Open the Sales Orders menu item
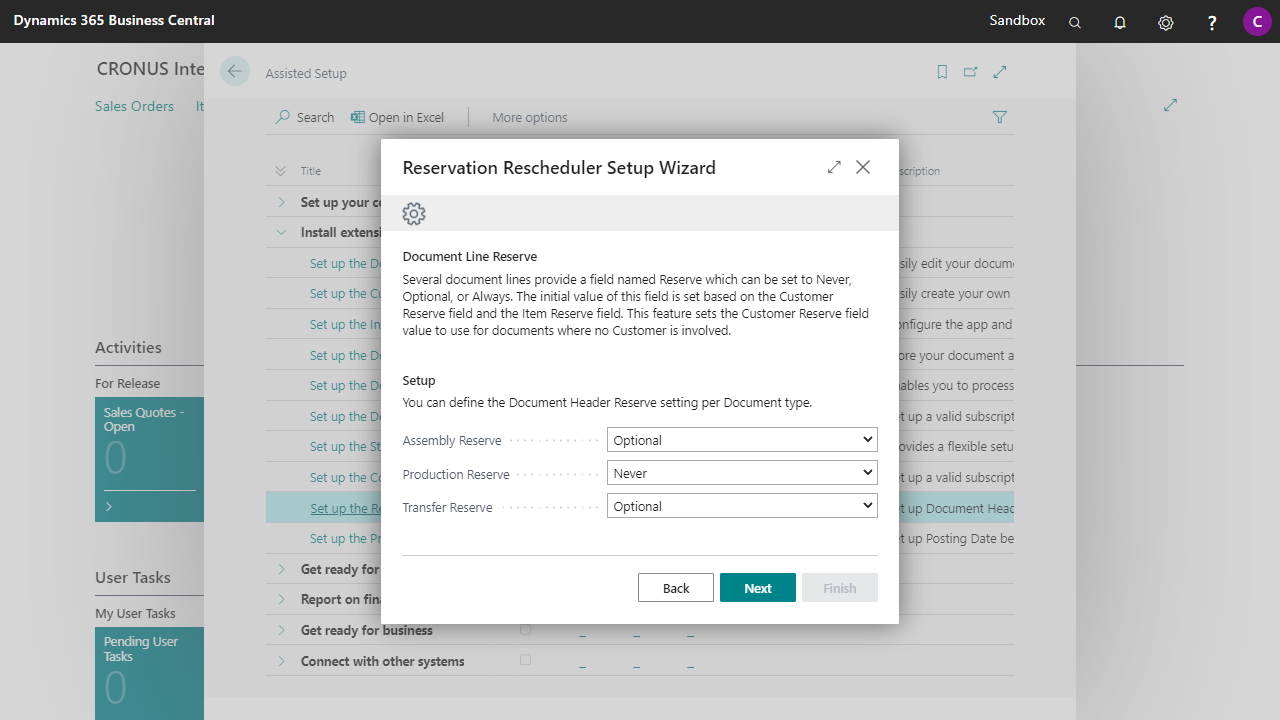1280x720 pixels. (x=134, y=106)
